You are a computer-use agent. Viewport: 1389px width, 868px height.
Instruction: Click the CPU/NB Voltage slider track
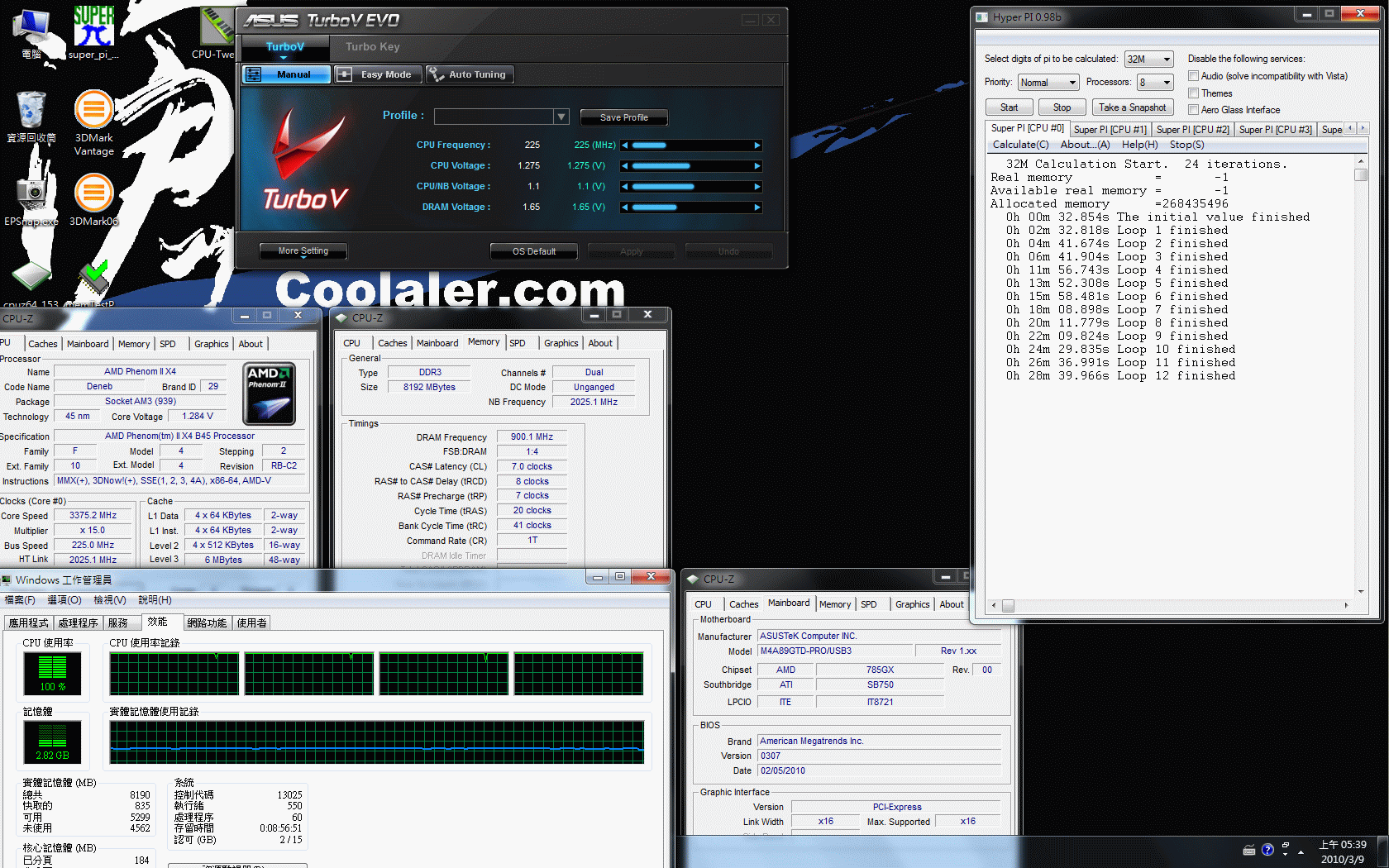click(691, 187)
